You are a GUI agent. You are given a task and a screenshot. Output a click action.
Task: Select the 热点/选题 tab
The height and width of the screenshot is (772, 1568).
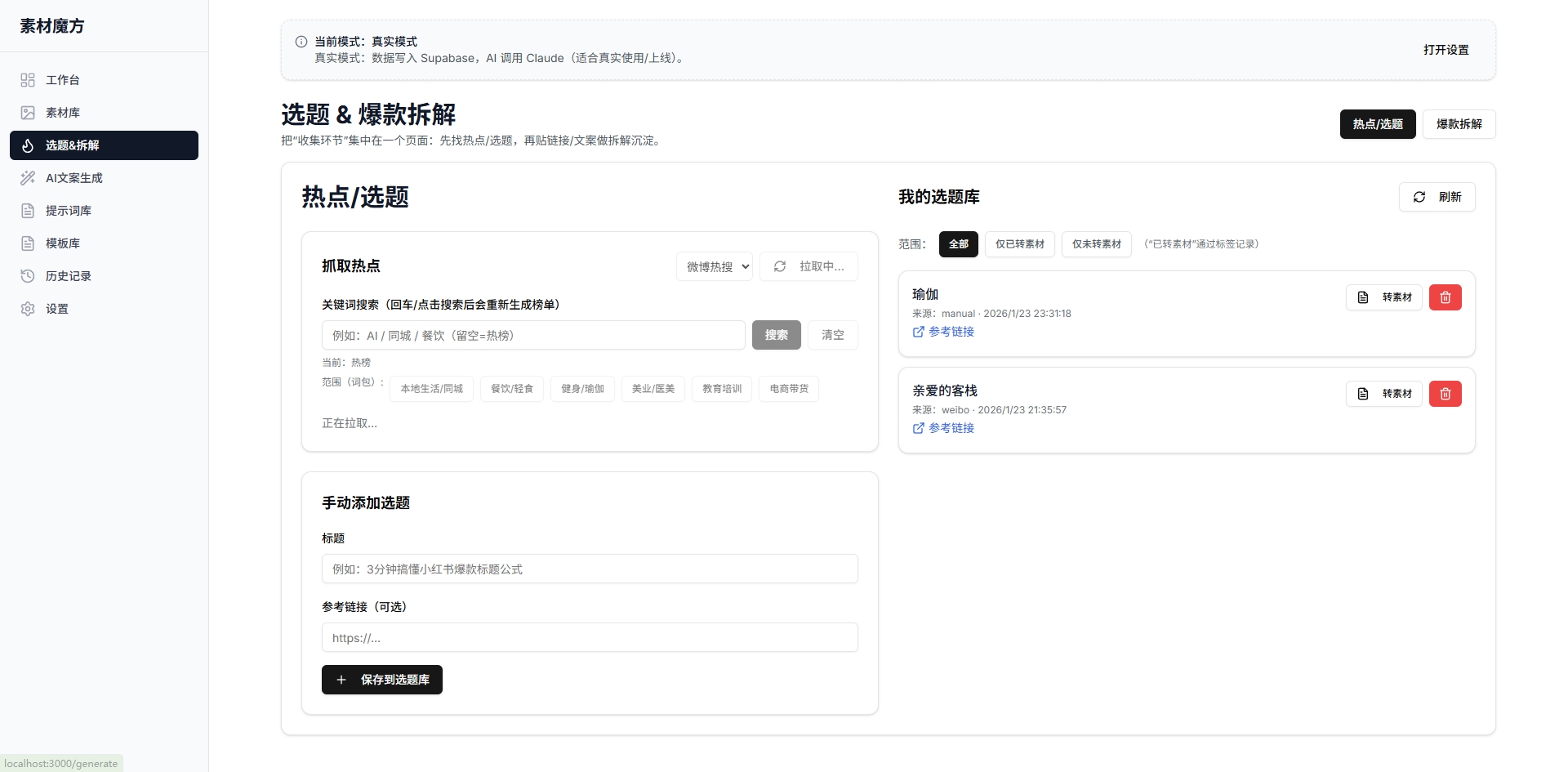[1378, 124]
